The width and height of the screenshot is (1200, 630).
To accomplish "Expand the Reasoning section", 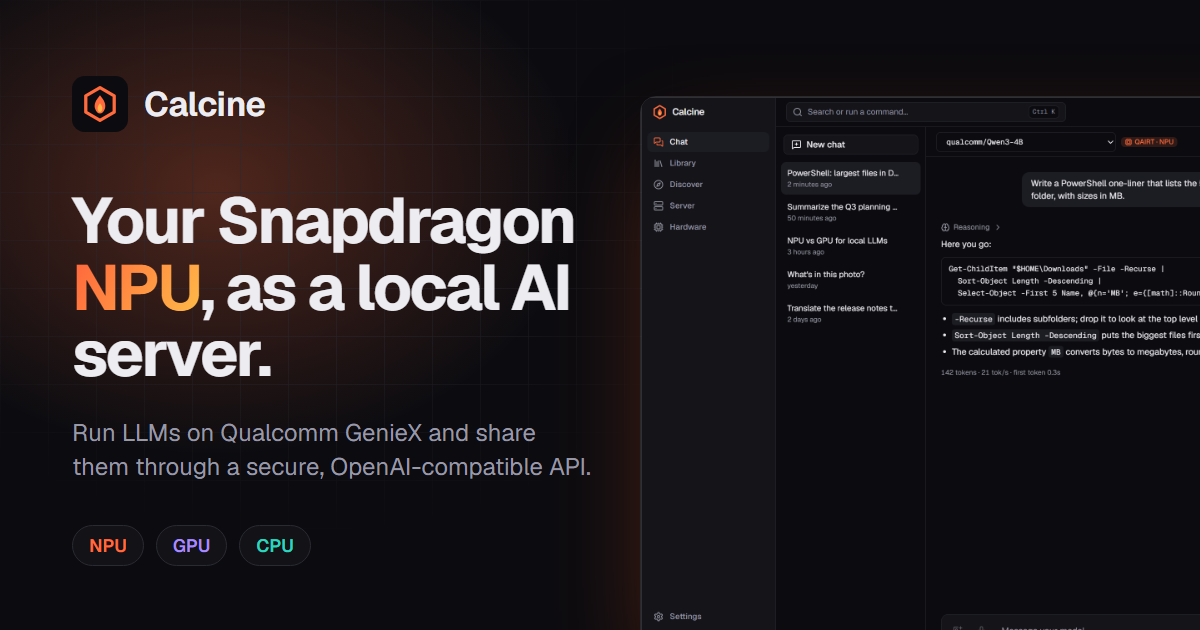I will tap(970, 227).
